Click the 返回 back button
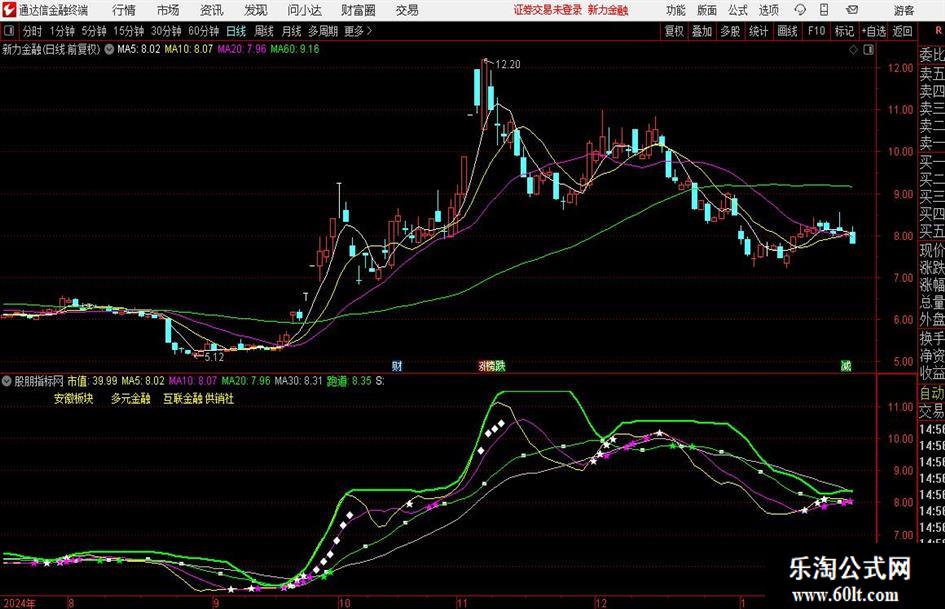 [902, 31]
